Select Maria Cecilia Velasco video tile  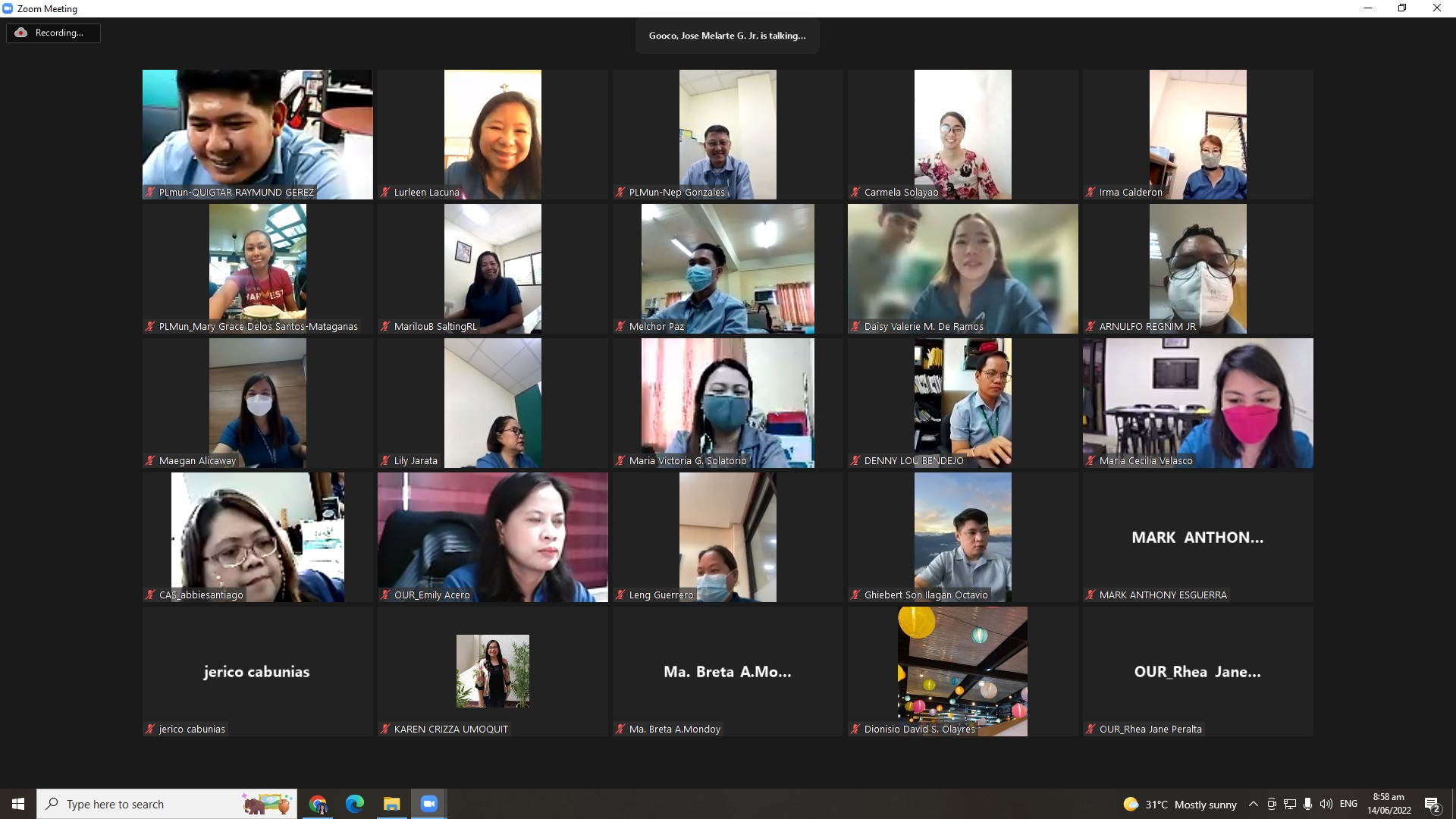(1198, 403)
